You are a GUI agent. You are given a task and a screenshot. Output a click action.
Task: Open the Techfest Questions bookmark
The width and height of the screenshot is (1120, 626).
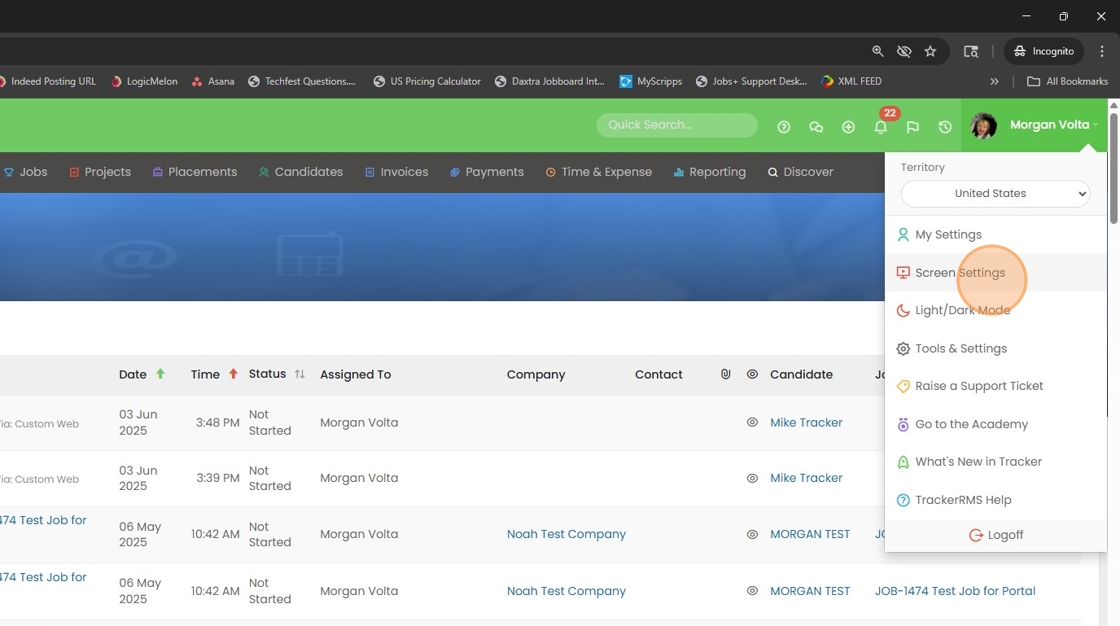click(301, 81)
